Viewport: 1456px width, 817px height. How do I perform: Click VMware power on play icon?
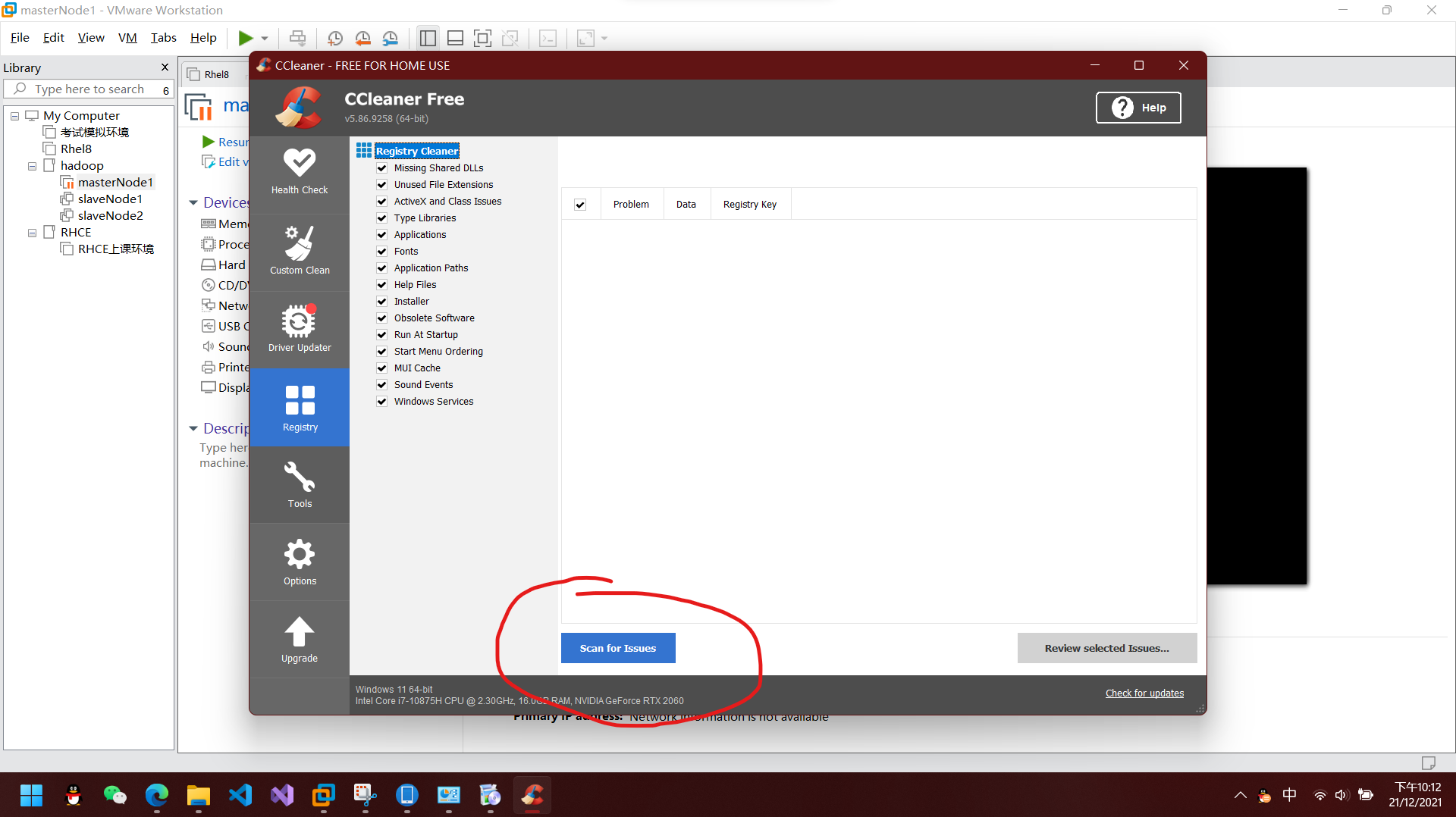pos(246,38)
